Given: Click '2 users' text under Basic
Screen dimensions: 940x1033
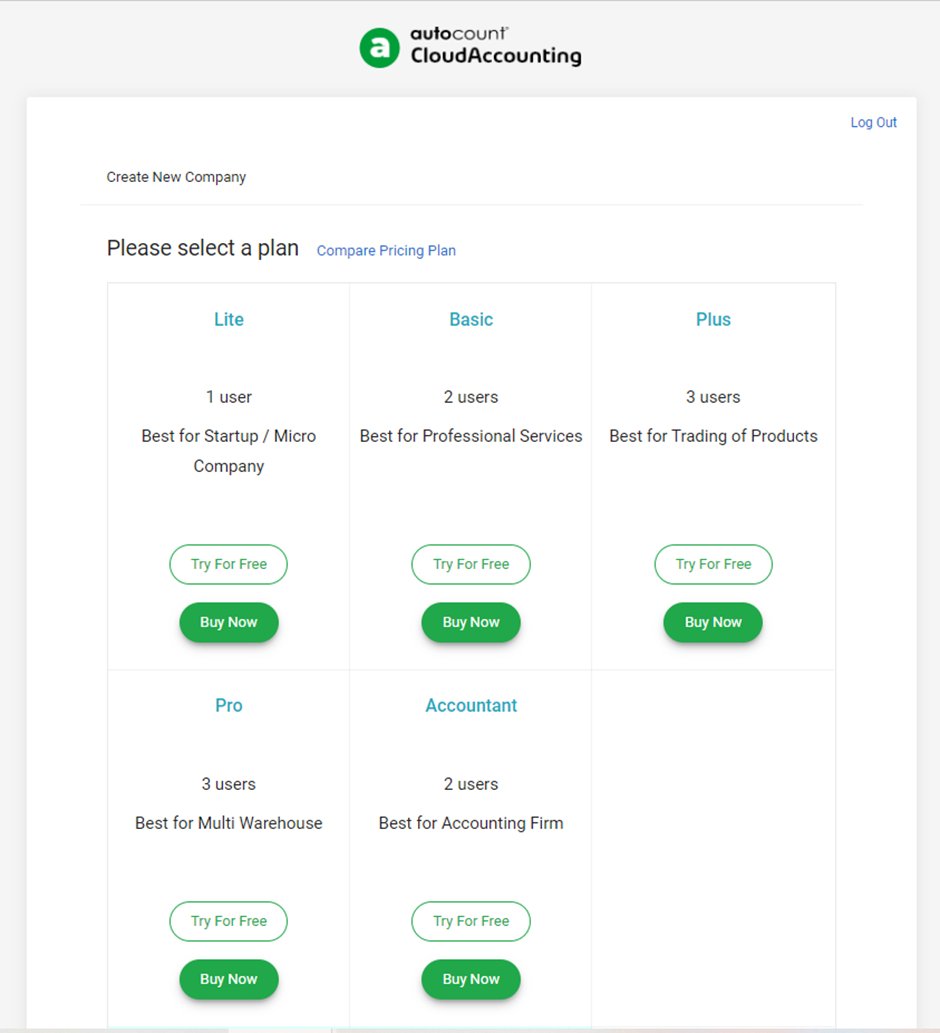Looking at the screenshot, I should [471, 397].
